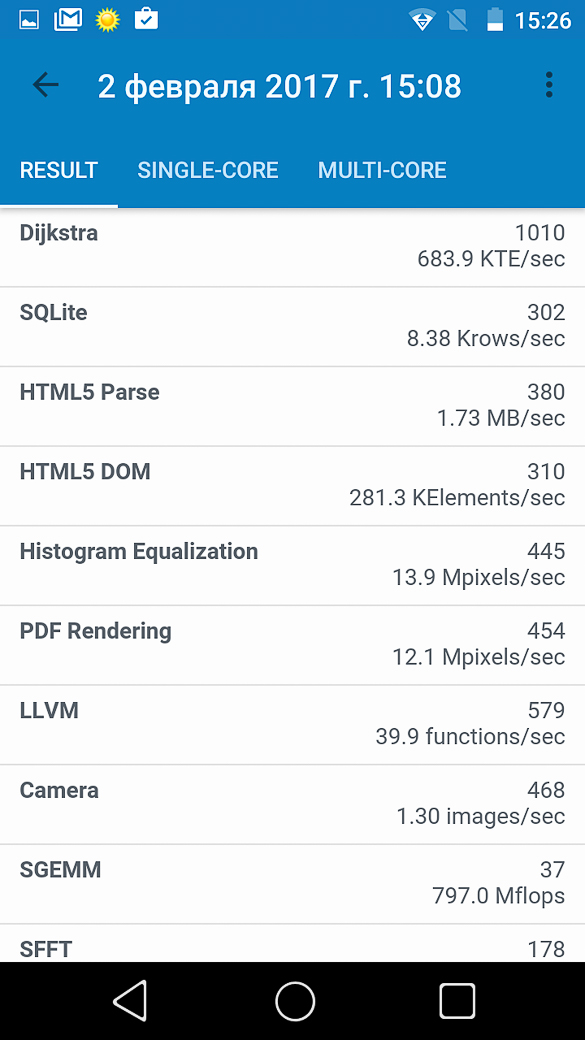The height and width of the screenshot is (1040, 585).
Task: Tap the Recent apps square button
Action: pos(457,1001)
